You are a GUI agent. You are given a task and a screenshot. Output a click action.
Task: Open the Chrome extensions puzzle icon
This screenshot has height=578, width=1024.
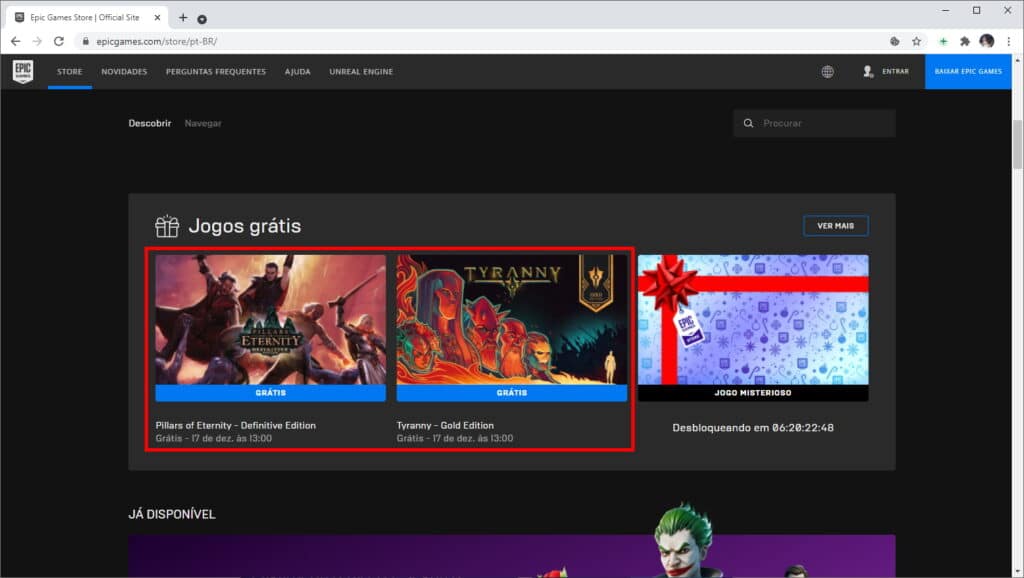pos(965,41)
